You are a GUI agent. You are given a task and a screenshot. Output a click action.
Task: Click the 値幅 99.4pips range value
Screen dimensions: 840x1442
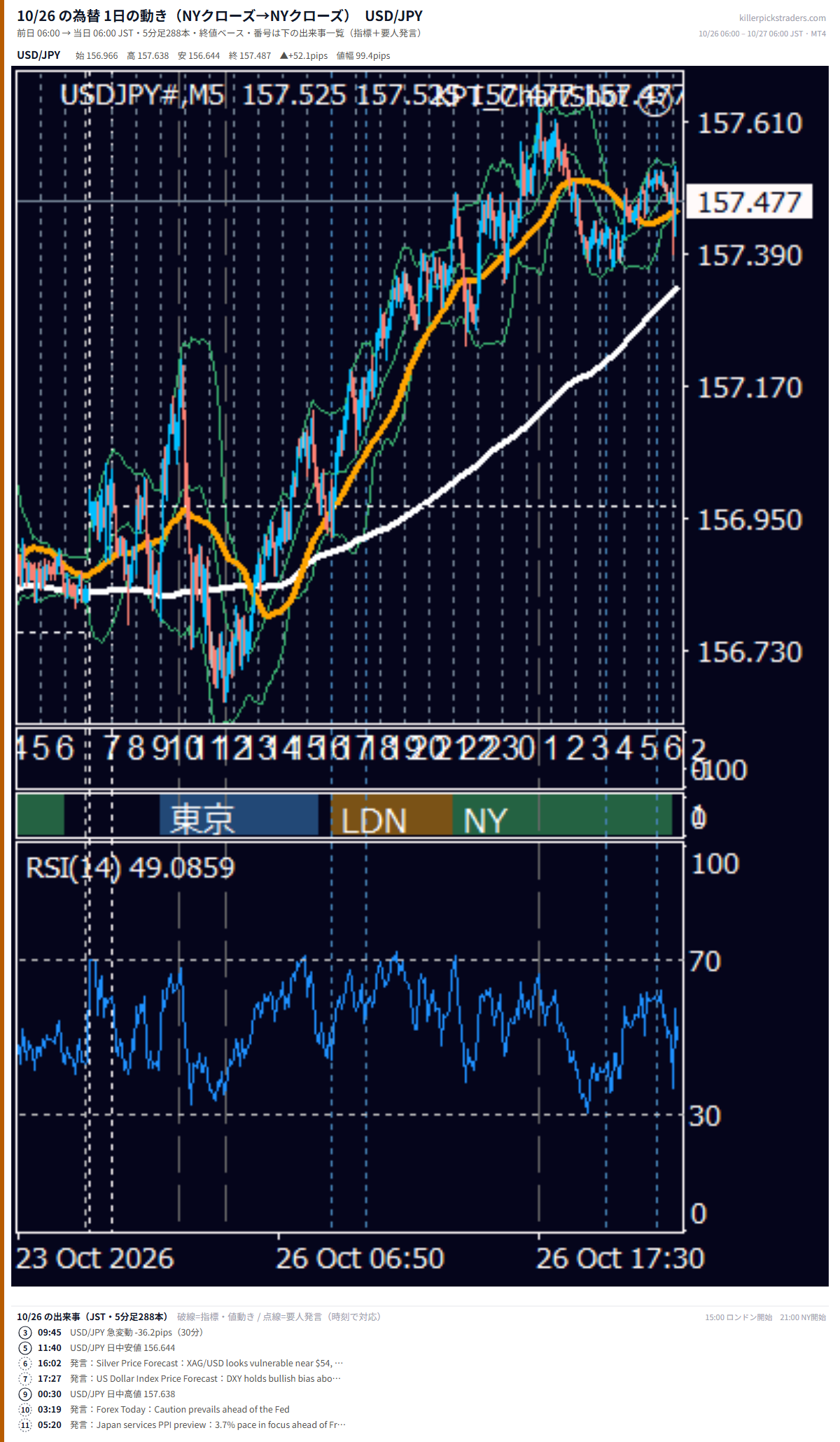[x=363, y=55]
